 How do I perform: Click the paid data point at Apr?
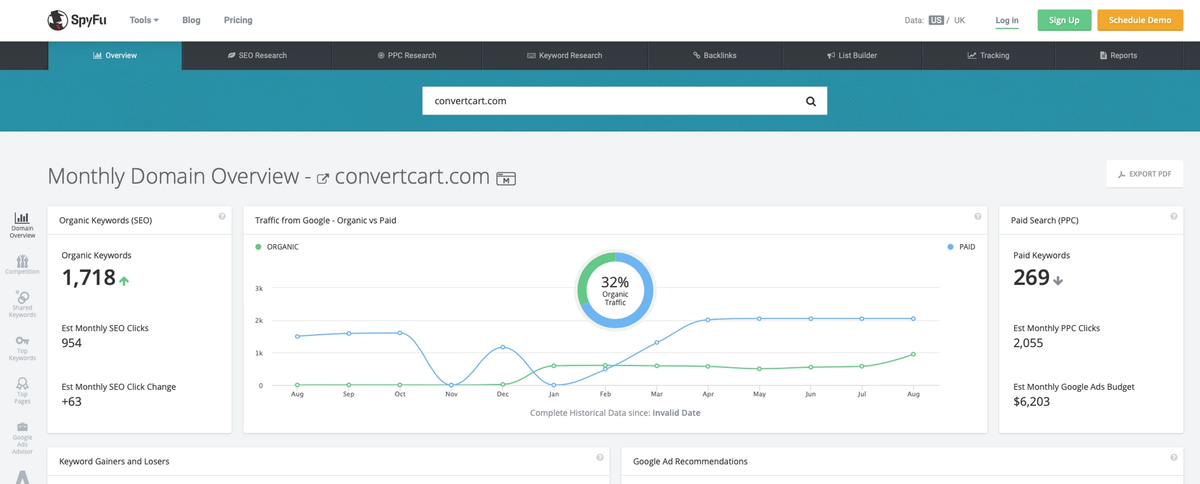708,320
